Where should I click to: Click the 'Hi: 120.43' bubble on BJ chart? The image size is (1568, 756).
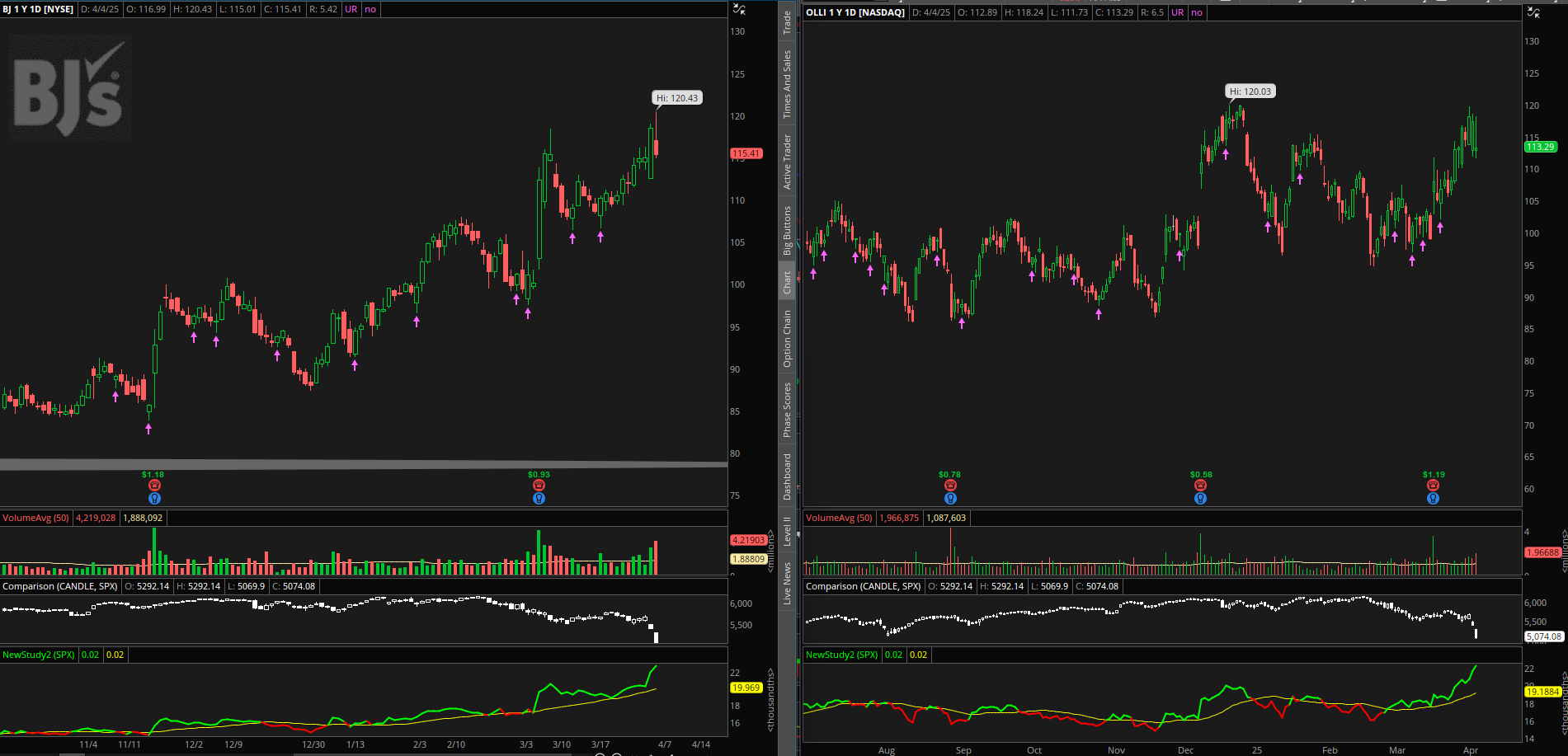677,98
